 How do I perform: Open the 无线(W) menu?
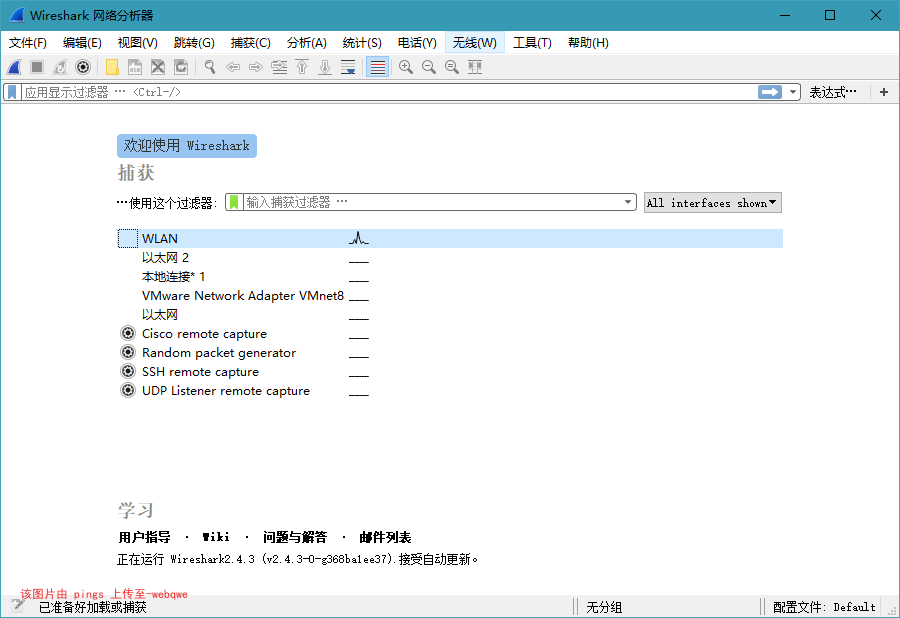475,43
